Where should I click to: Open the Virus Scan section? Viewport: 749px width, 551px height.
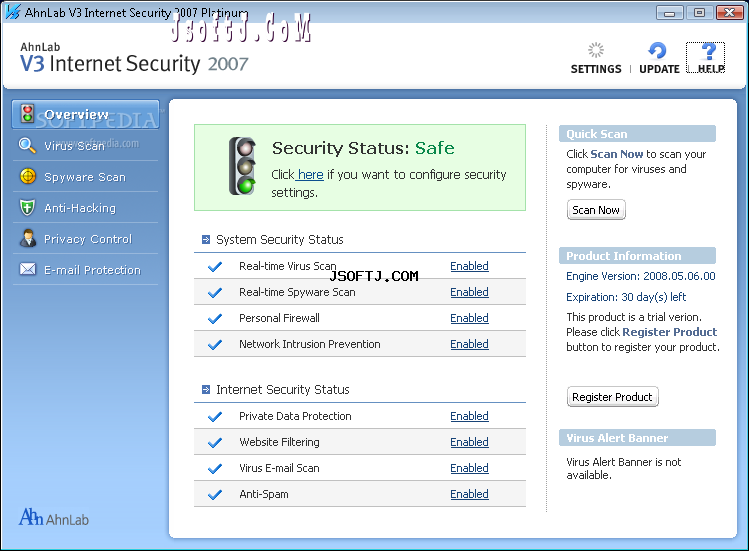click(x=86, y=145)
